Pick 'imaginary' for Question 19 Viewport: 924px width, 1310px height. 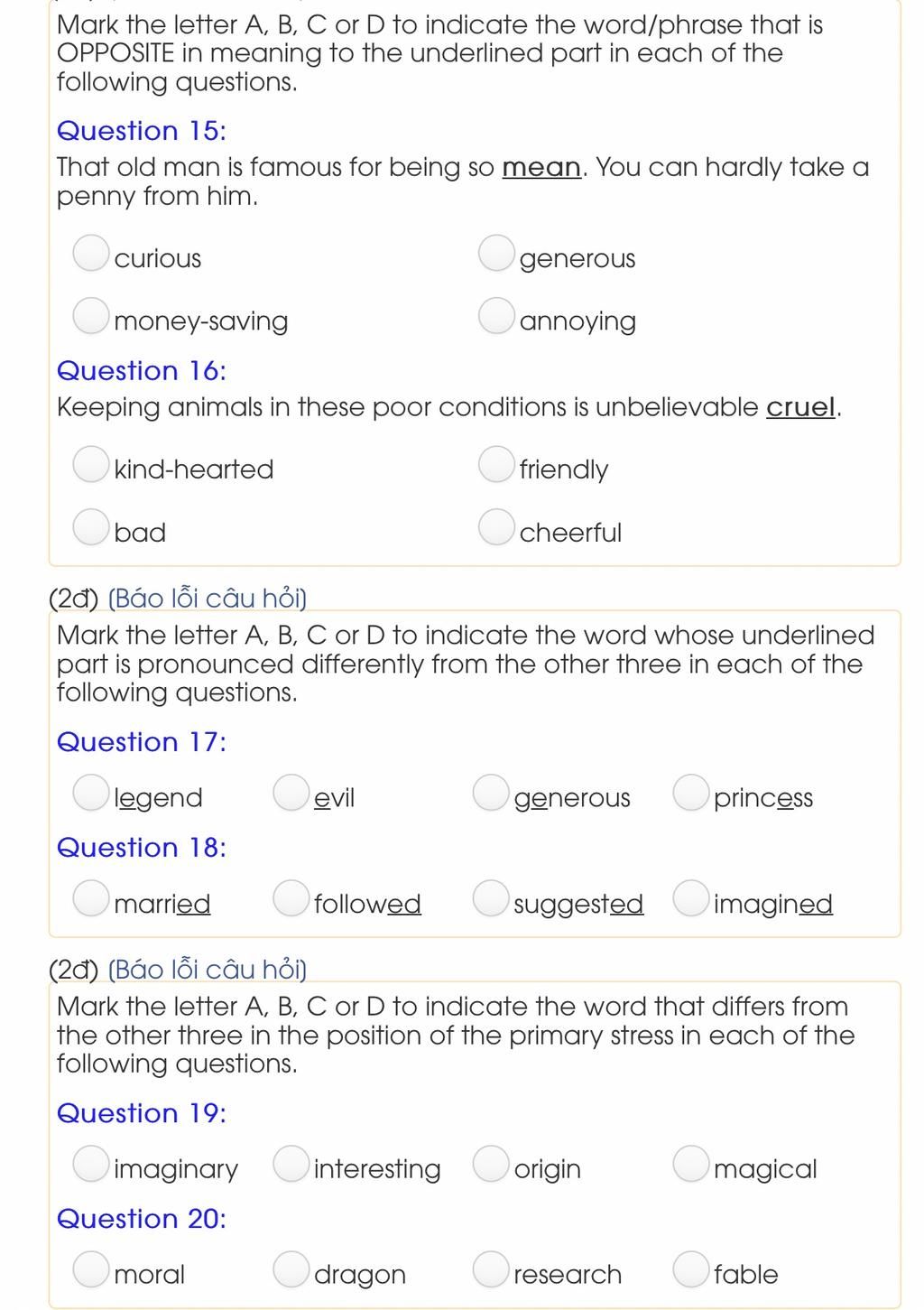click(x=91, y=1164)
